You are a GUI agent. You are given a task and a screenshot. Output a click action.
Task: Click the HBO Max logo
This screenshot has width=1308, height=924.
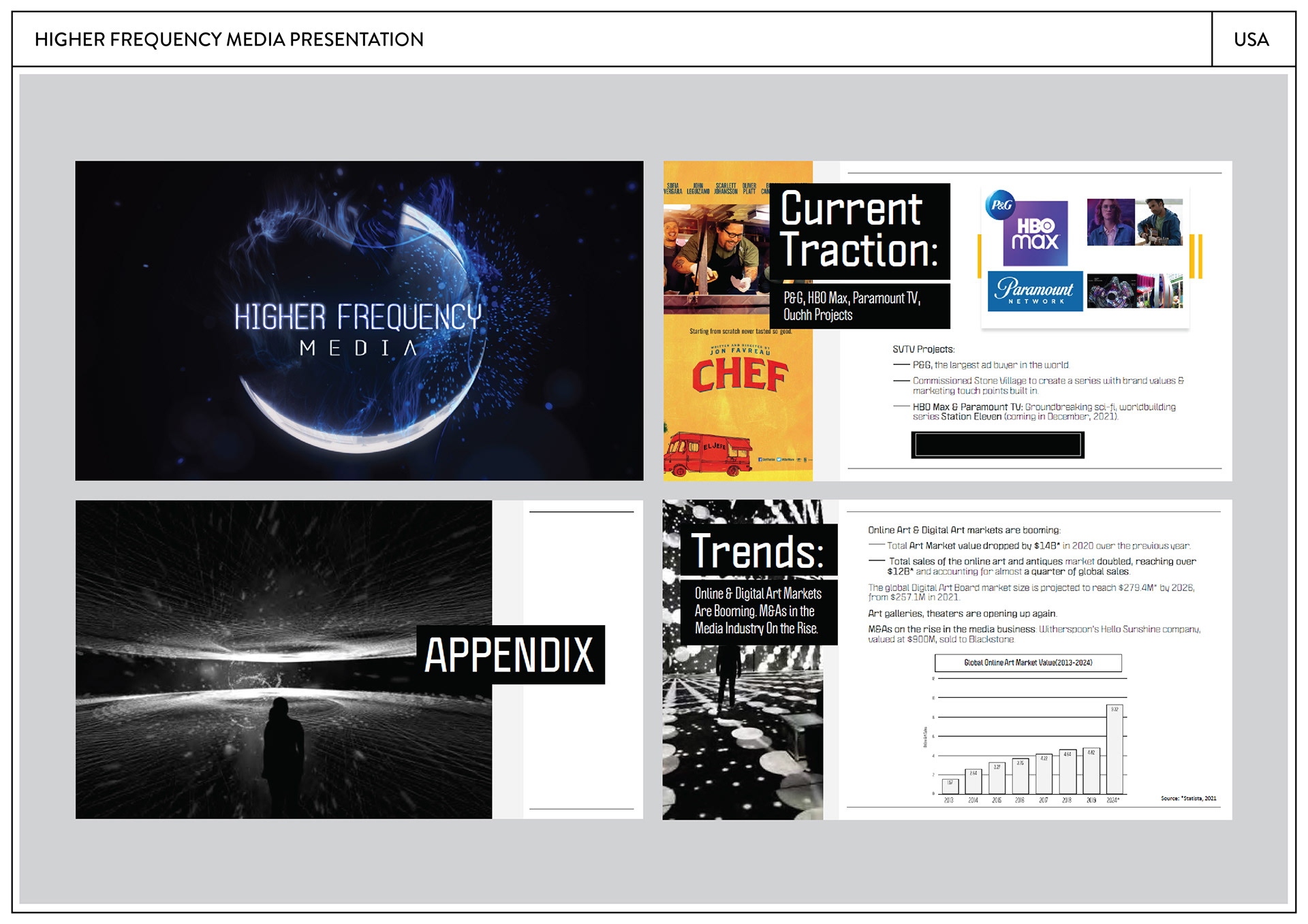(x=1036, y=235)
